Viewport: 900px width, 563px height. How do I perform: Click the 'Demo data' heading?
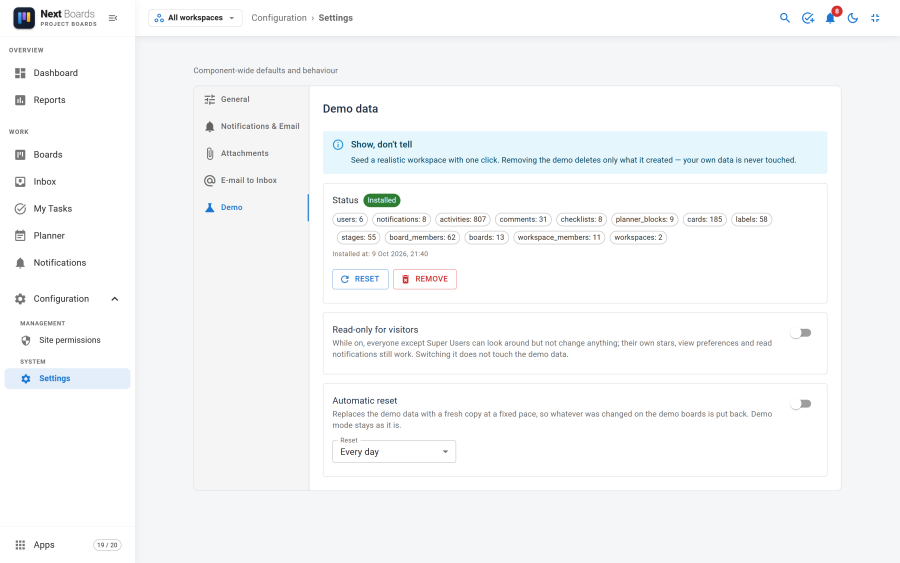click(350, 109)
